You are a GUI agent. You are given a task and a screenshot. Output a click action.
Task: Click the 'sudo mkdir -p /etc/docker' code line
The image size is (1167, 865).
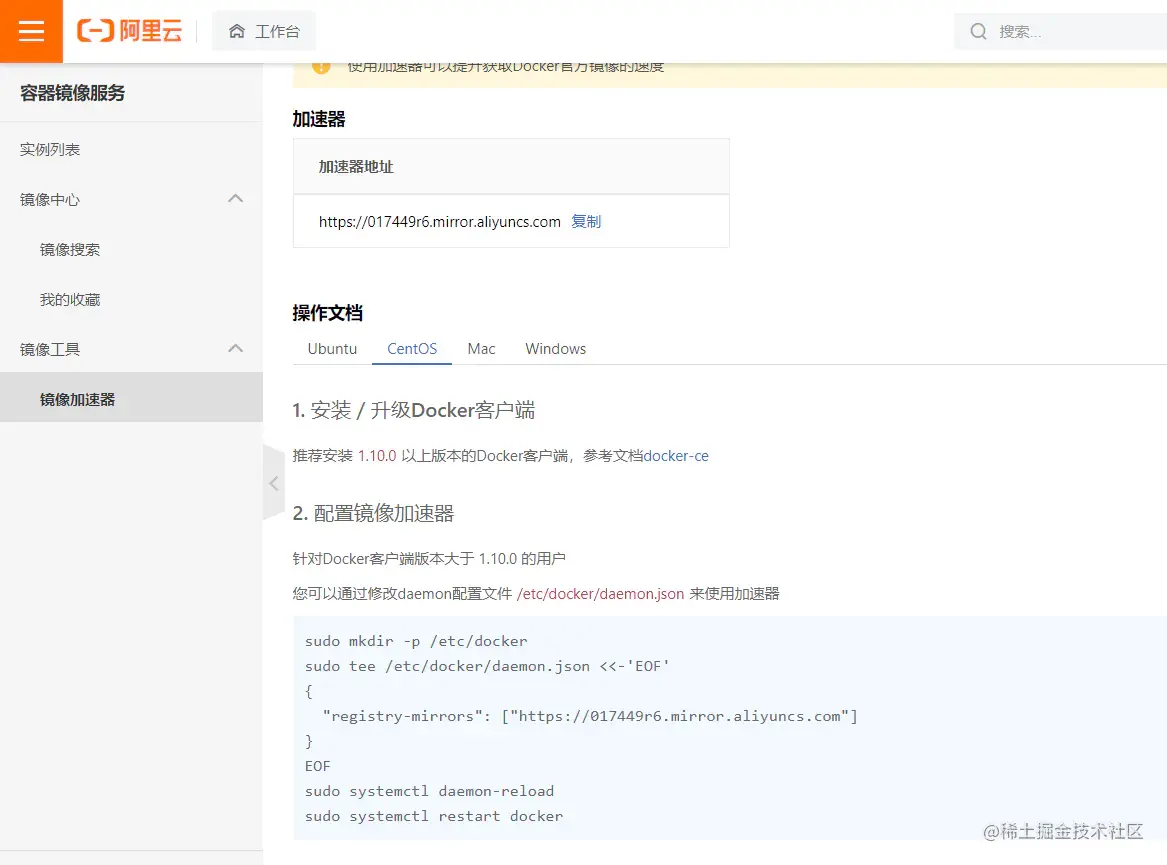[416, 641]
